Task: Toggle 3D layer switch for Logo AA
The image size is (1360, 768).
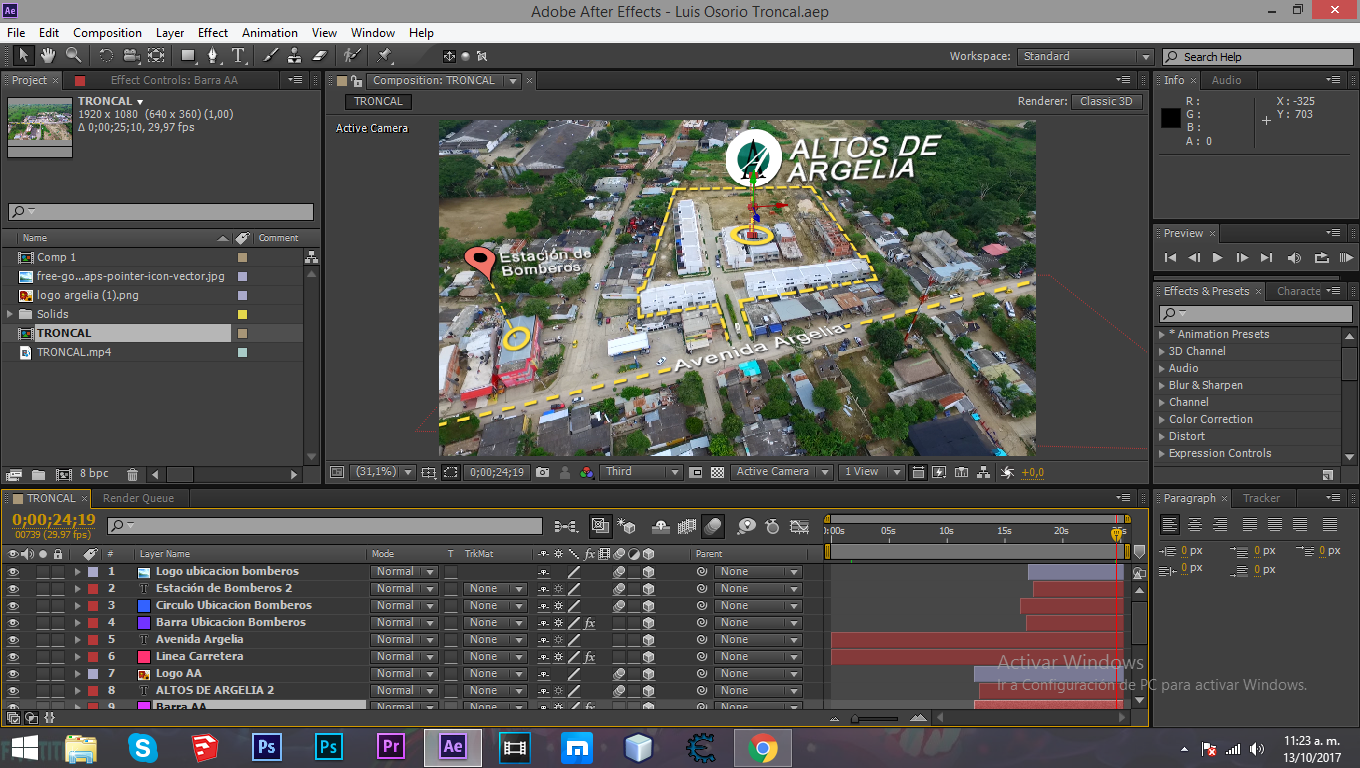Action: coord(648,674)
